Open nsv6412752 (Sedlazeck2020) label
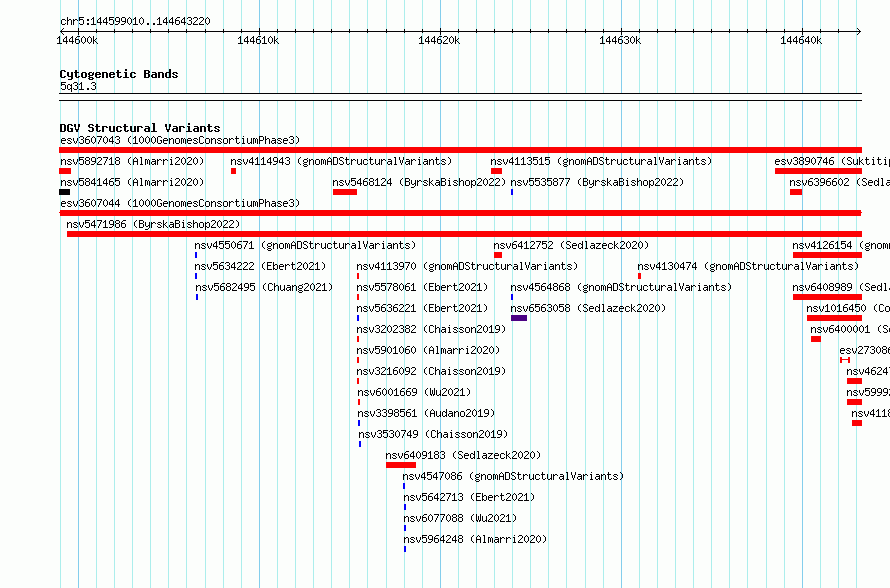Image resolution: width=890 pixels, height=588 pixels. [571, 245]
